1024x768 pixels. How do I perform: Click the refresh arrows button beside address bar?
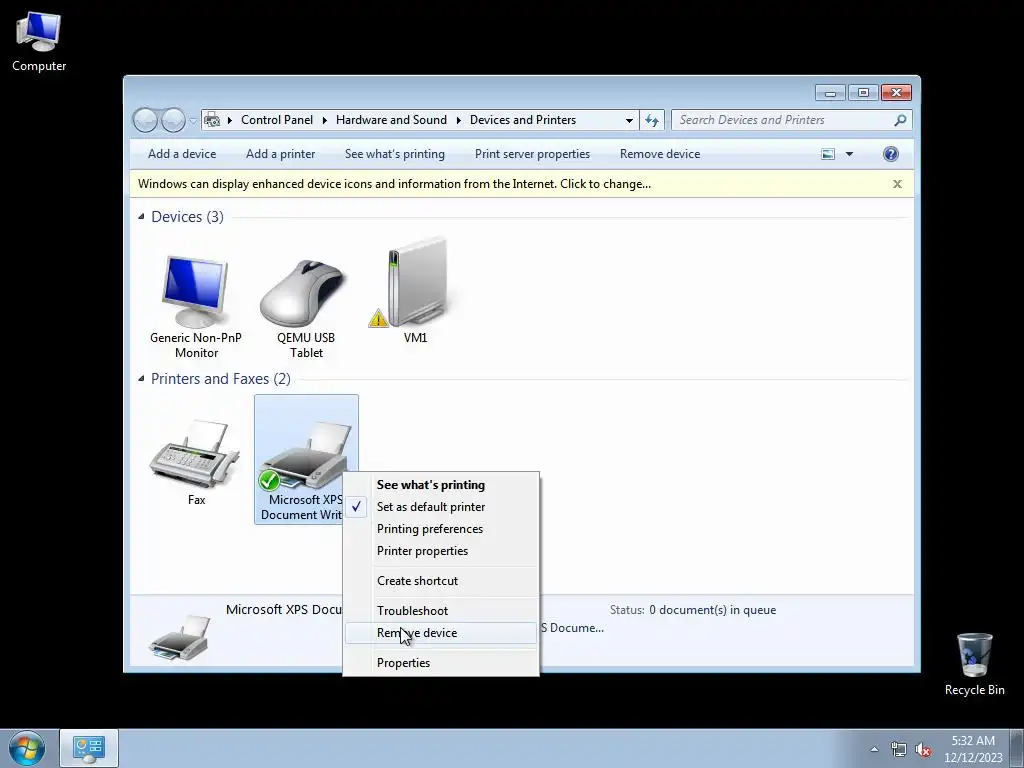coord(652,120)
